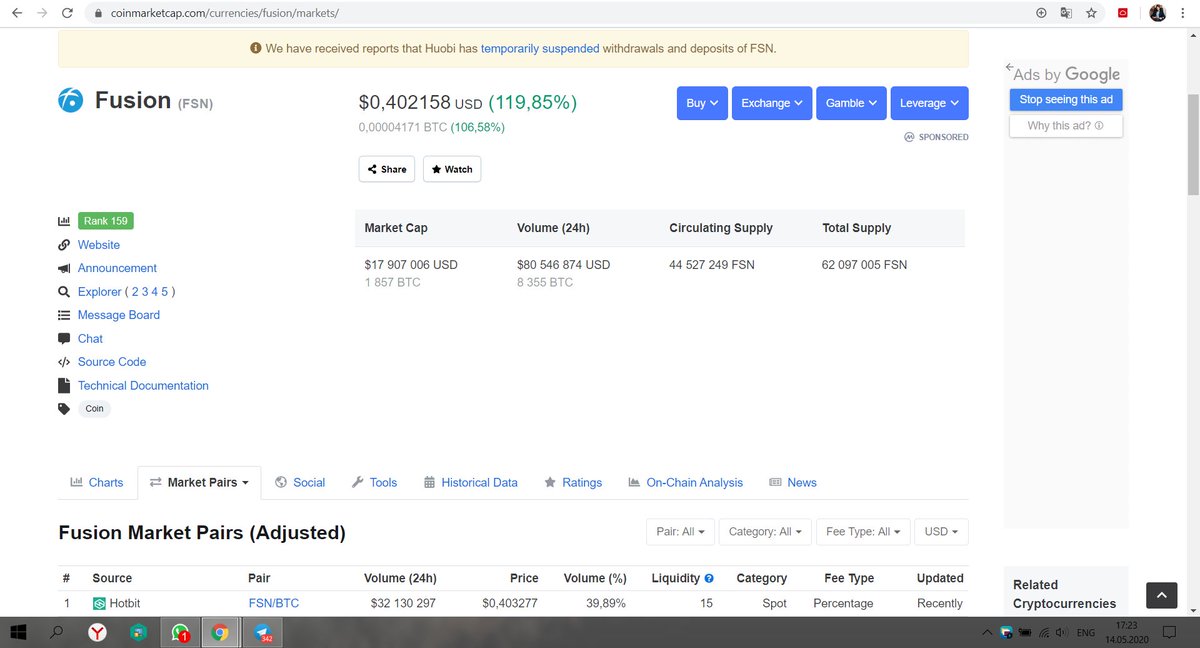Expand the Exchange dropdown
The width and height of the screenshot is (1200, 648).
coord(773,103)
